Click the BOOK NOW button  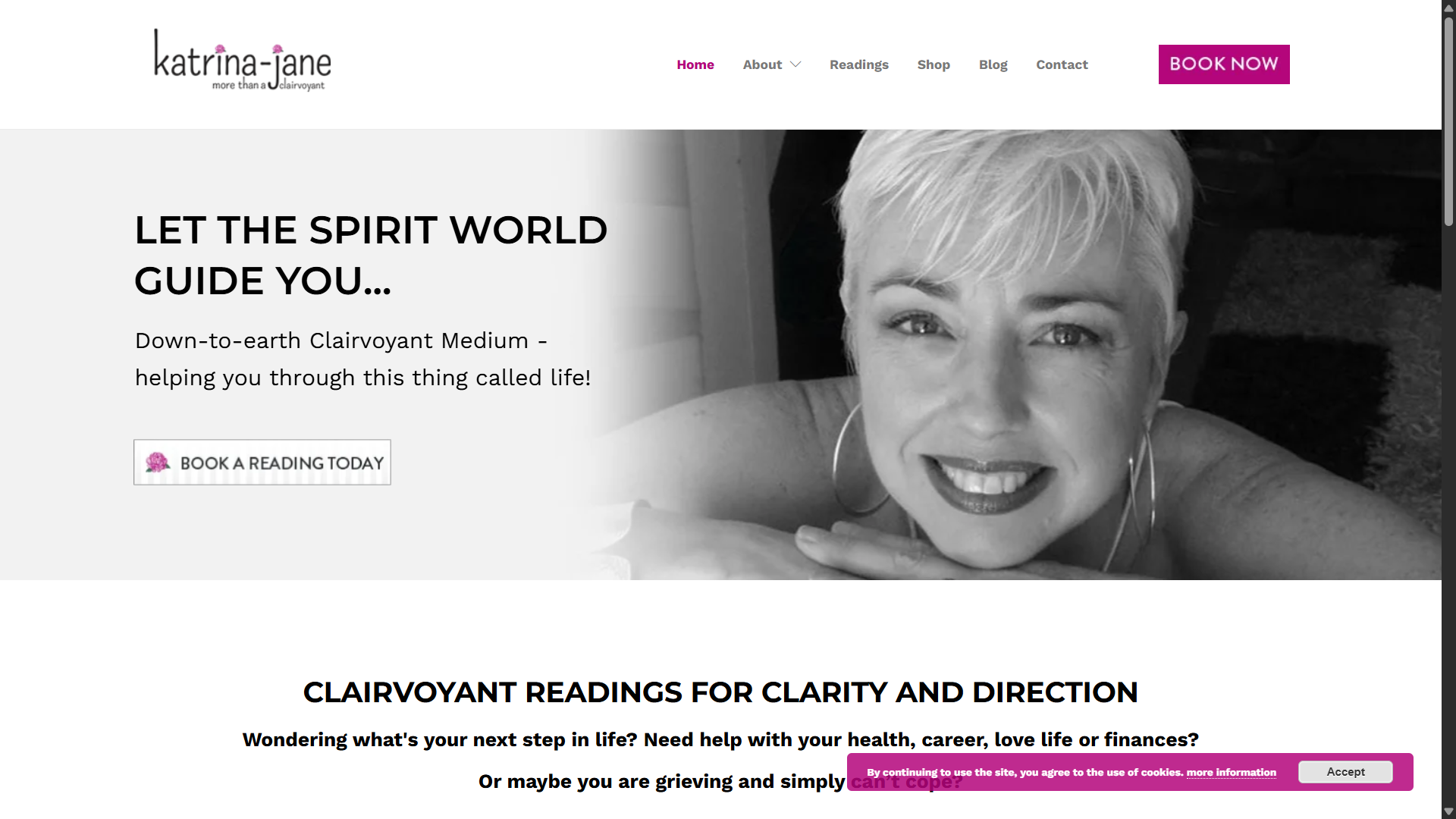1224,64
